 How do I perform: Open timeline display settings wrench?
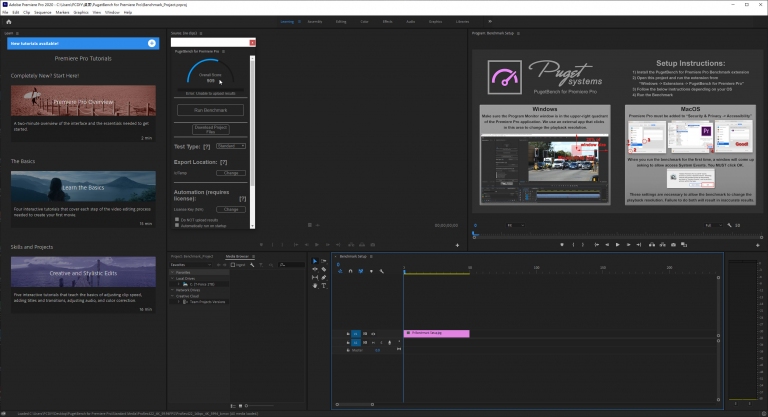click(x=382, y=271)
